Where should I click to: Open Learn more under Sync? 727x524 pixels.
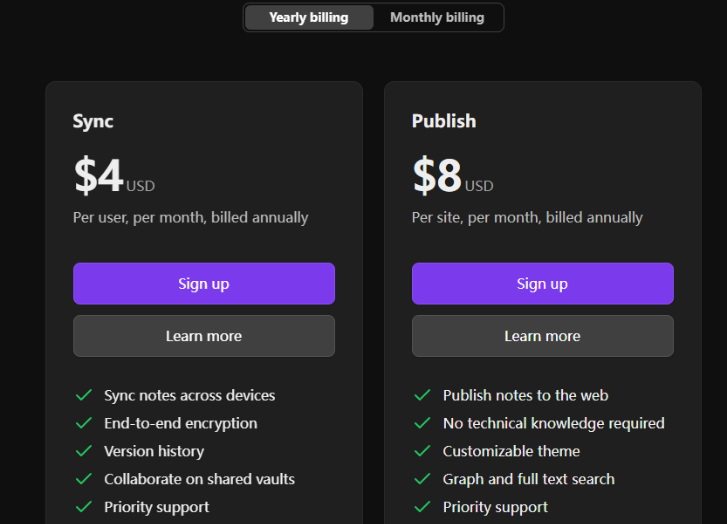pos(204,336)
